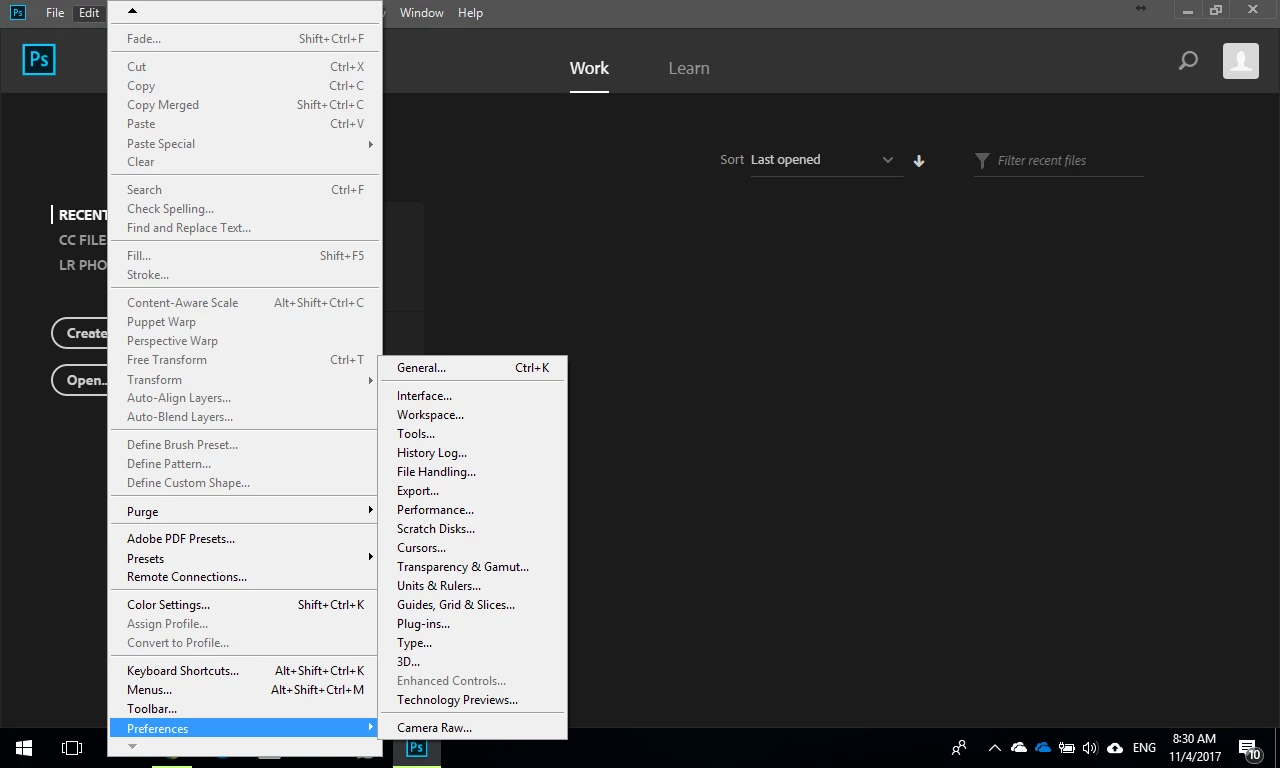Open Performance preferences
Screen dimensions: 1280x768
472,510
